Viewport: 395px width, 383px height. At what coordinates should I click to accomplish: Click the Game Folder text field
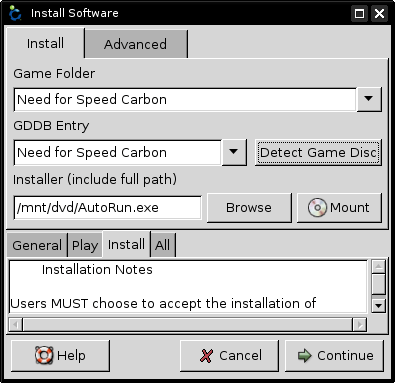[x=185, y=99]
